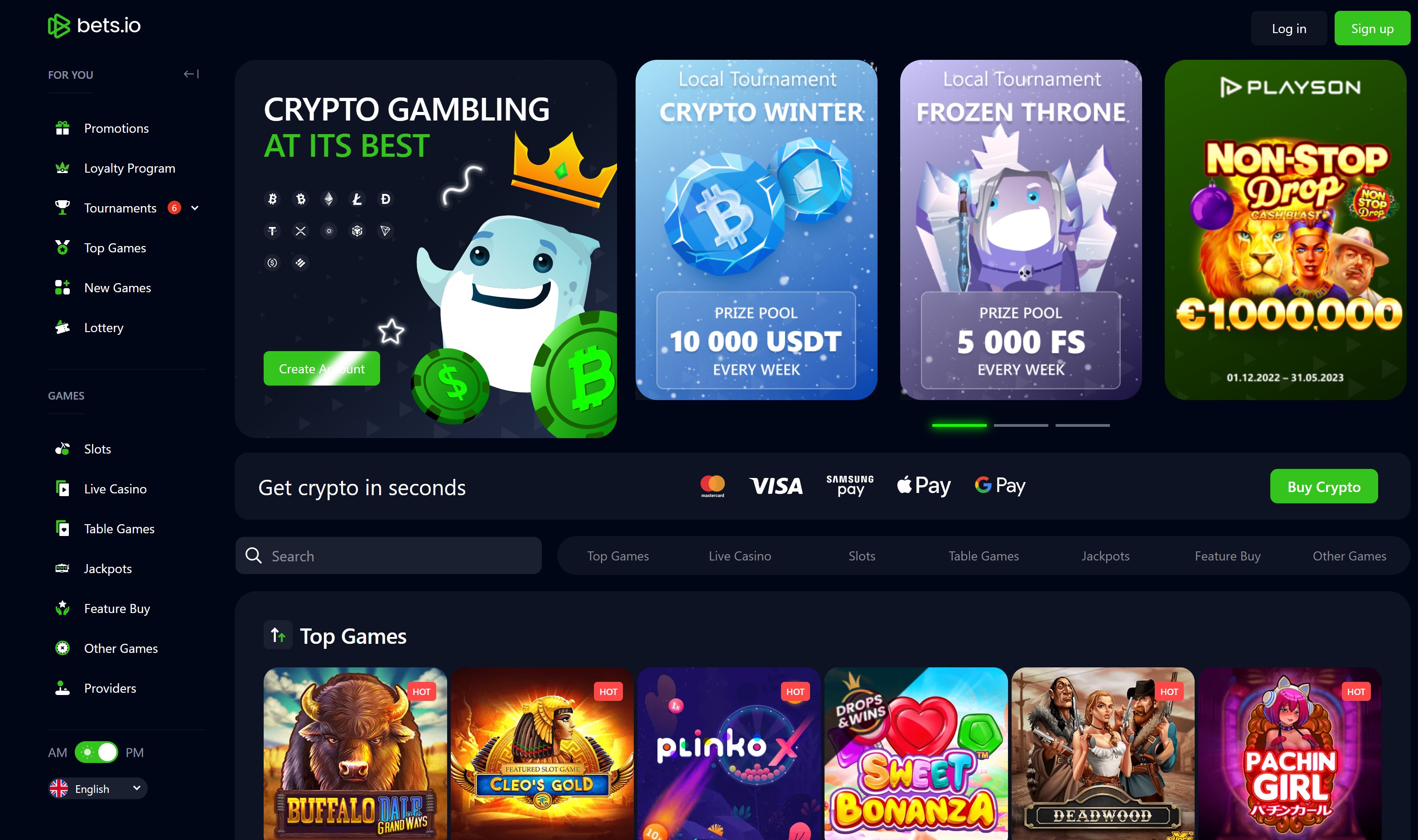Switch to the Live Casino category tab

tap(739, 556)
